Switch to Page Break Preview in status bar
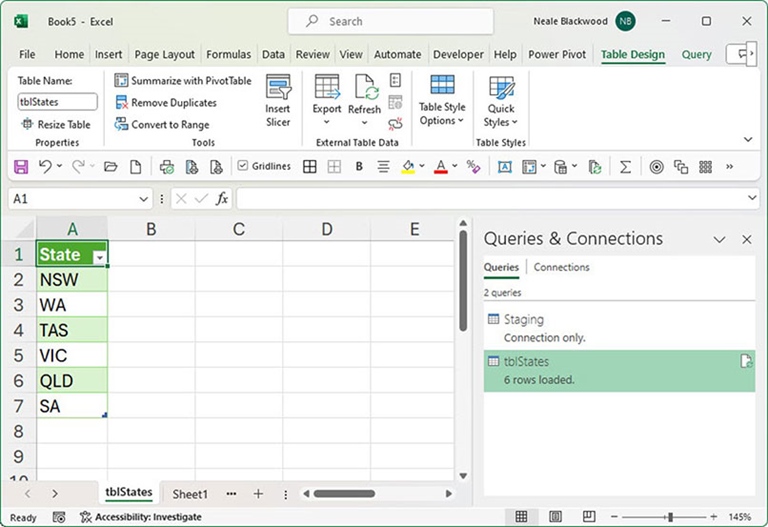Screen dimensions: 768x527 click(589, 516)
